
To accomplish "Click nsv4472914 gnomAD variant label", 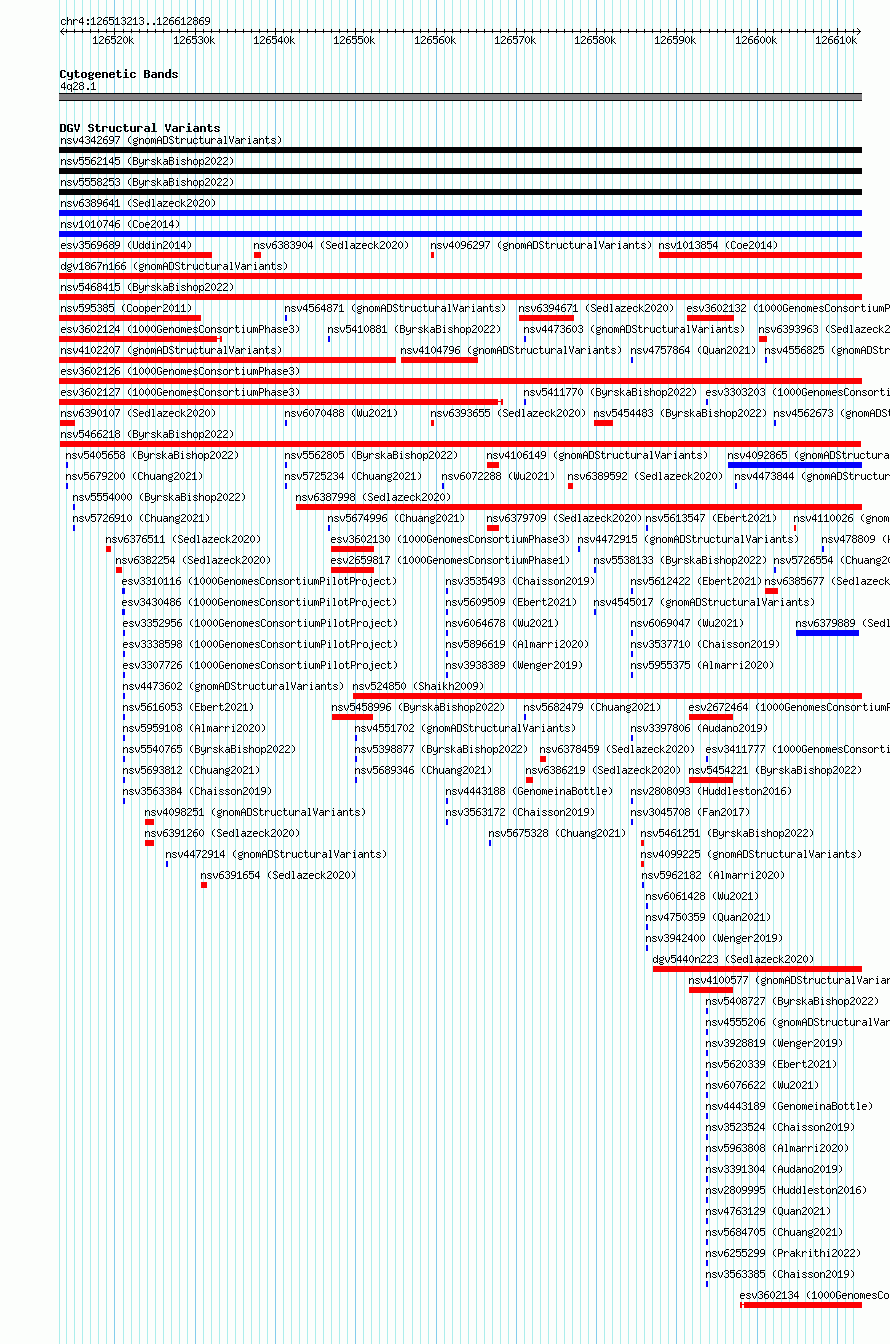I will click(x=276, y=854).
